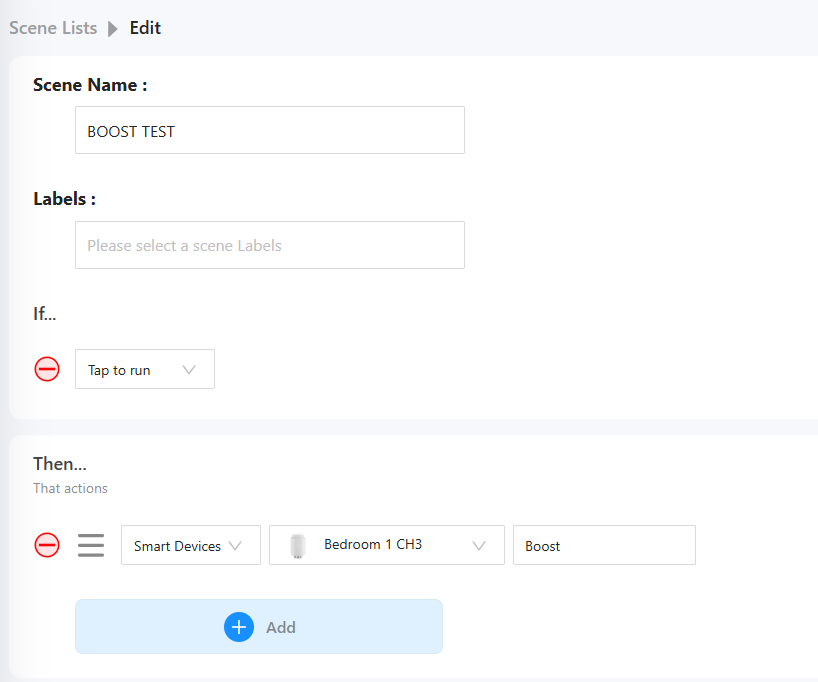This screenshot has width=818, height=682.
Task: Click the Boost action value field
Action: coord(603,545)
